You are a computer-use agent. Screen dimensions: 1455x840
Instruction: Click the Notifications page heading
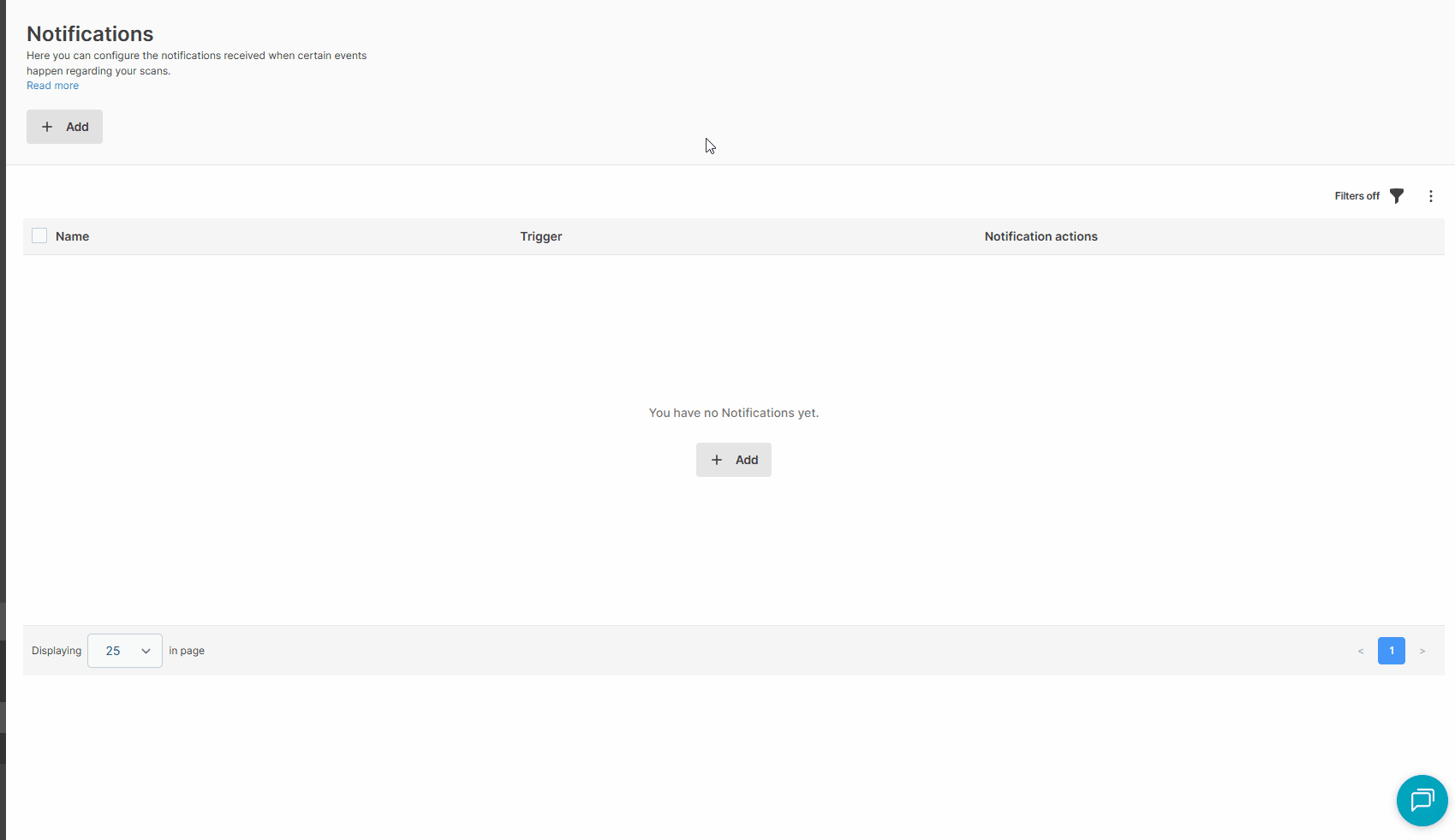[90, 33]
